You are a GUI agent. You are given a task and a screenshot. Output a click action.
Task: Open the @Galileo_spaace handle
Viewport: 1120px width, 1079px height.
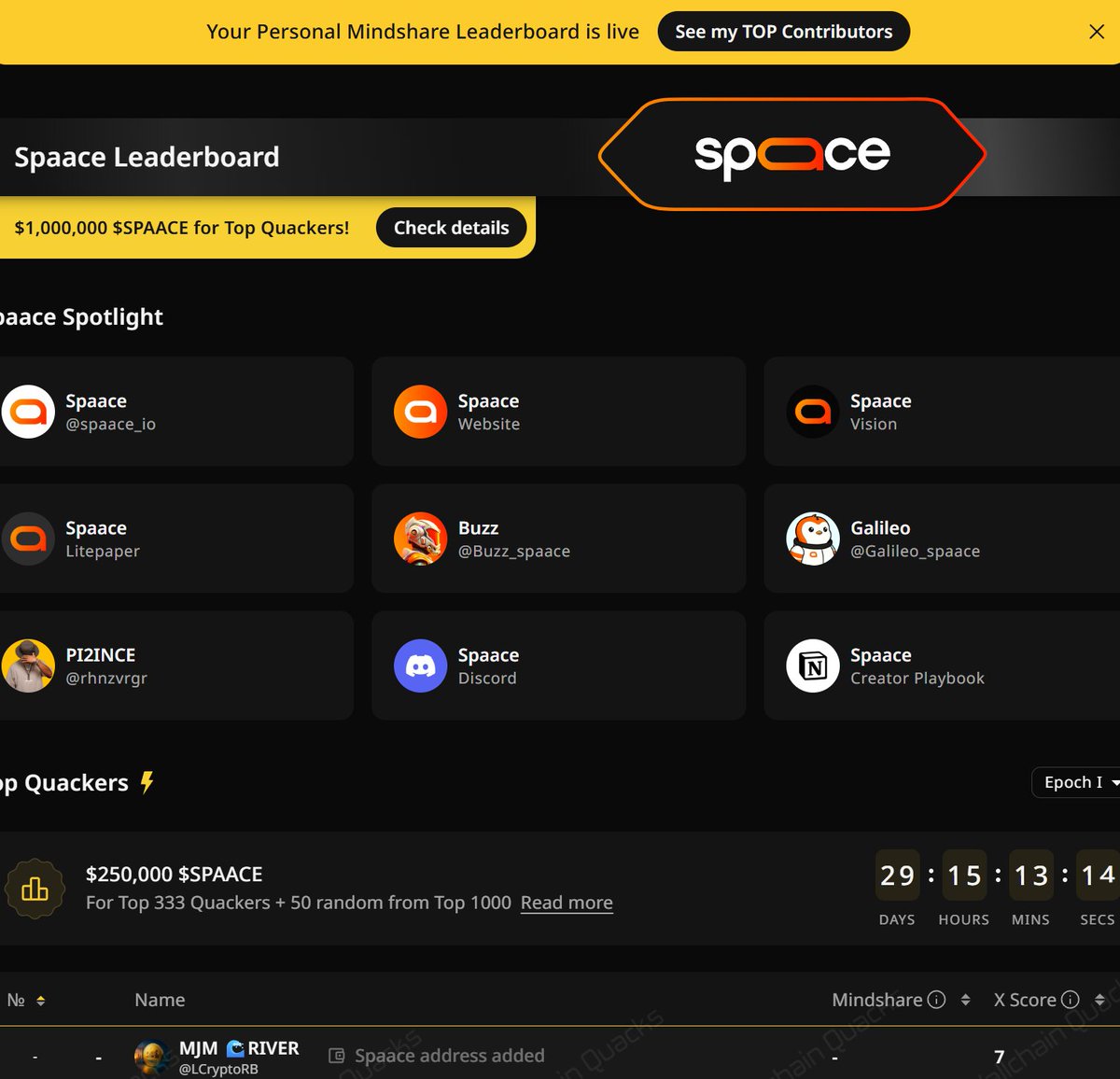tap(916, 551)
